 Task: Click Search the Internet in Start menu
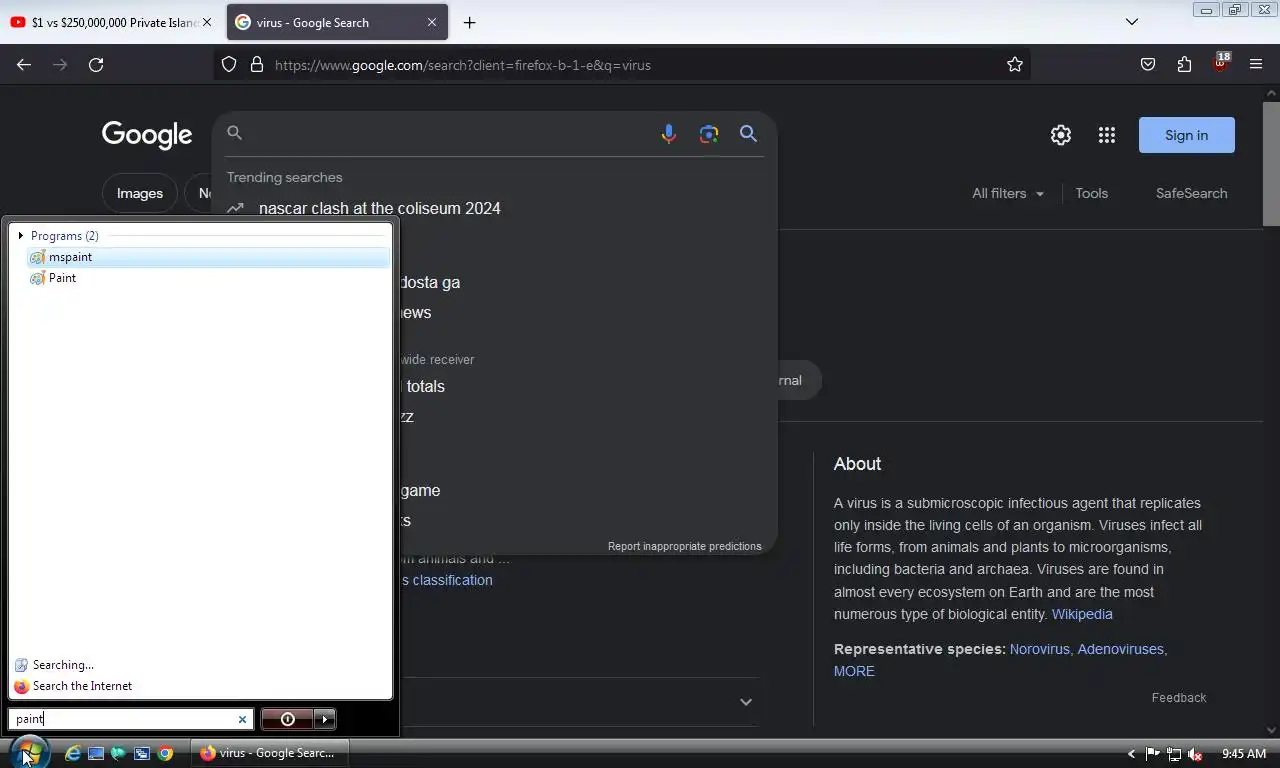pyautogui.click(x=82, y=686)
